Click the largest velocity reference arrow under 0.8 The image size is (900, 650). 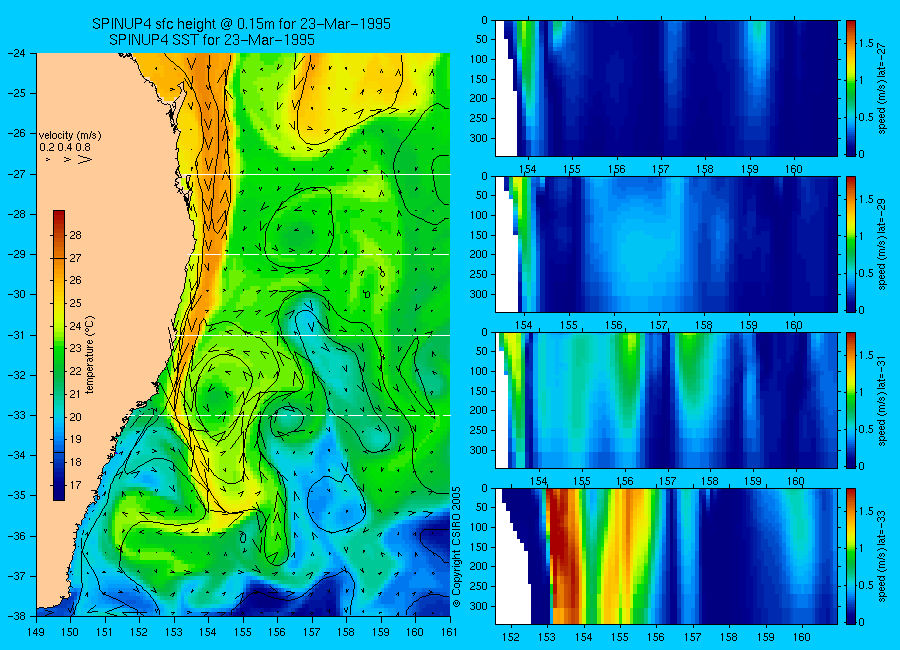coord(85,160)
